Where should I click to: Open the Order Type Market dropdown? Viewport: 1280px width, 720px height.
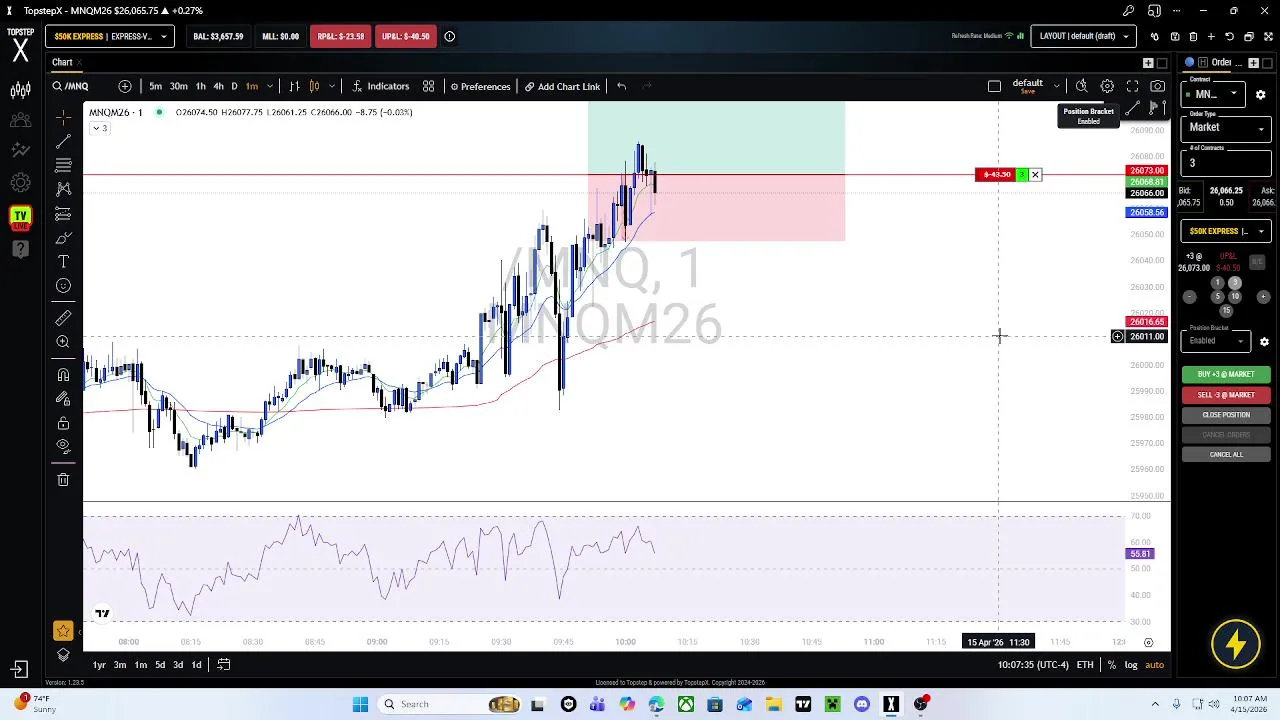pos(1226,128)
